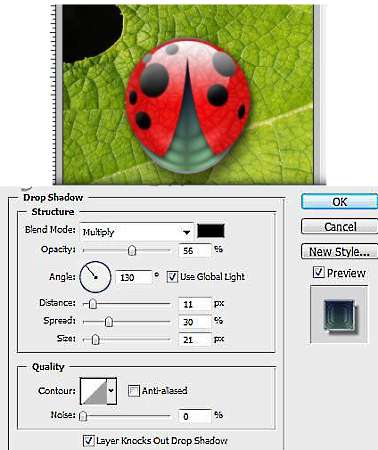Click the Distance slider handle
This screenshot has width=378, height=450.
point(93,304)
